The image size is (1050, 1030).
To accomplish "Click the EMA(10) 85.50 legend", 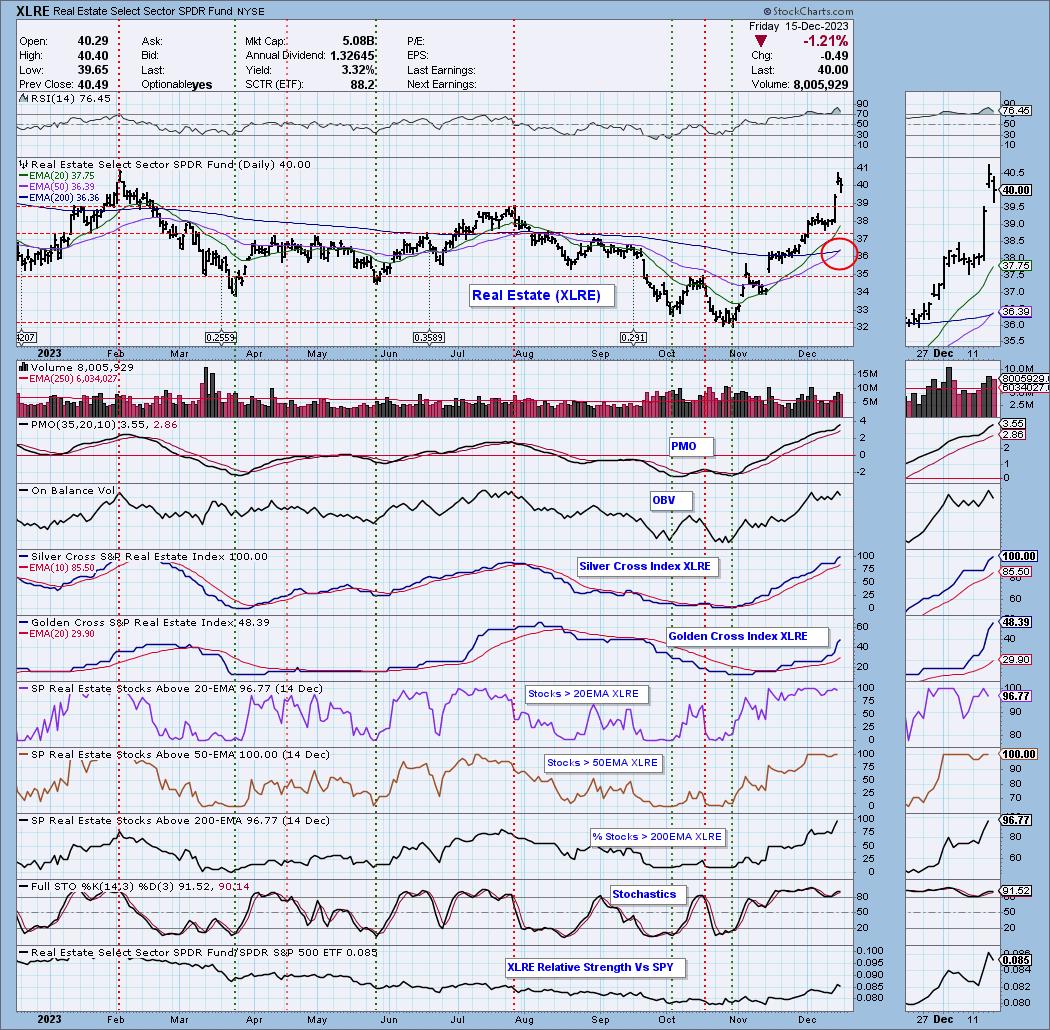I will [x=58, y=567].
